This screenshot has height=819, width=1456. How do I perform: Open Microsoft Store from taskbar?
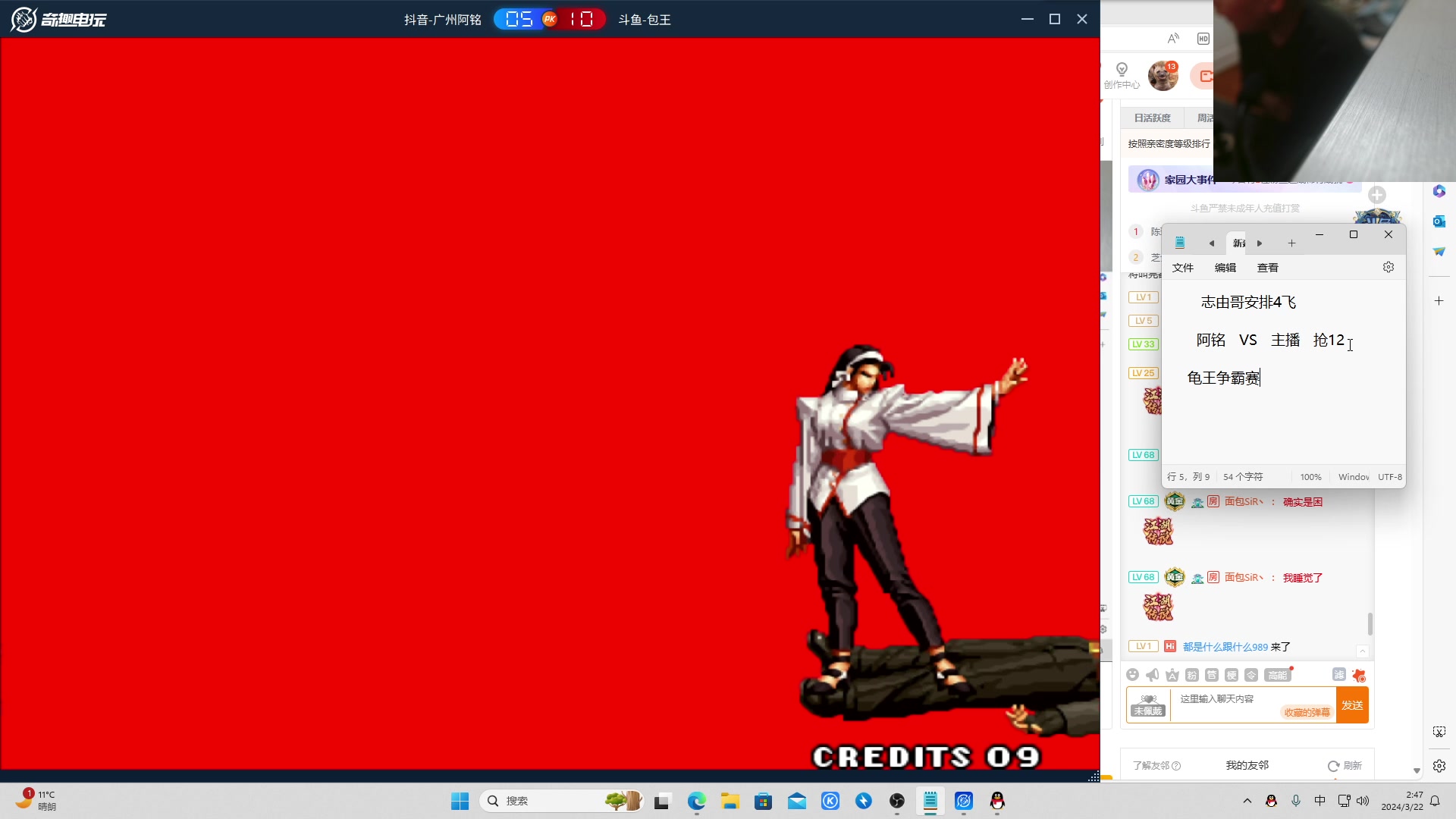(763, 801)
